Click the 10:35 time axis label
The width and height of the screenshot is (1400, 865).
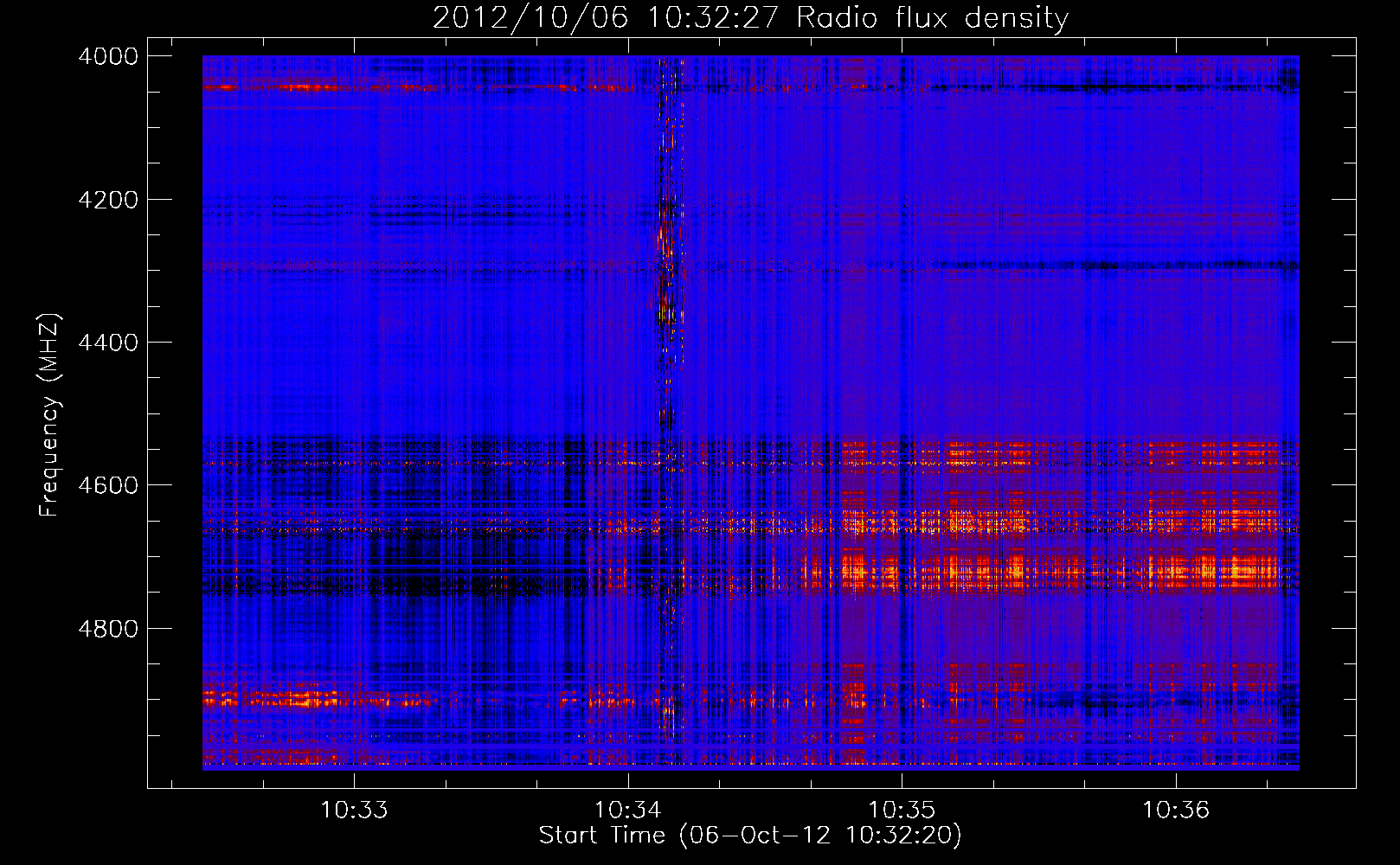point(902,811)
